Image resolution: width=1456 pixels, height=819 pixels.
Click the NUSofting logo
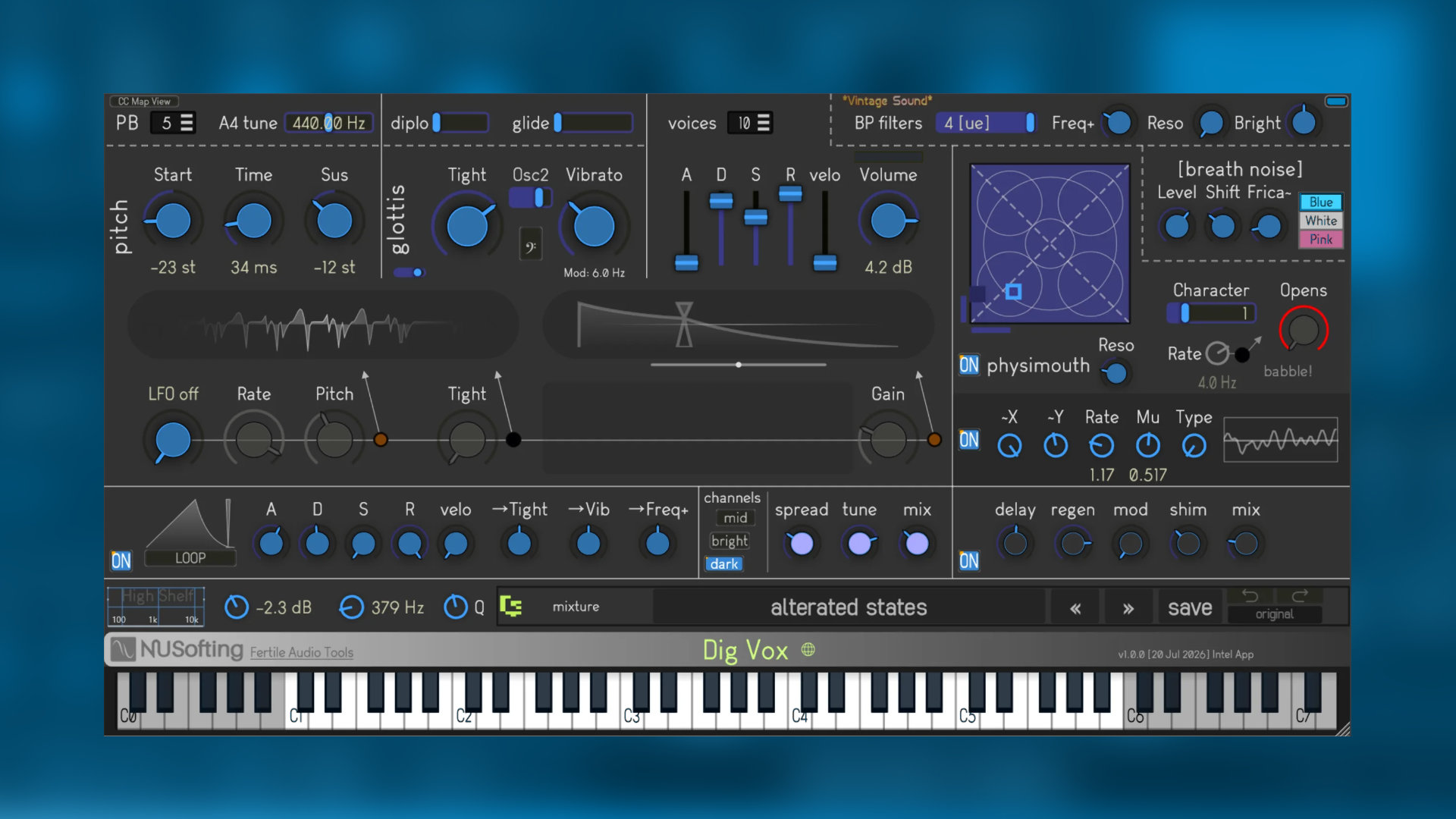(x=177, y=649)
